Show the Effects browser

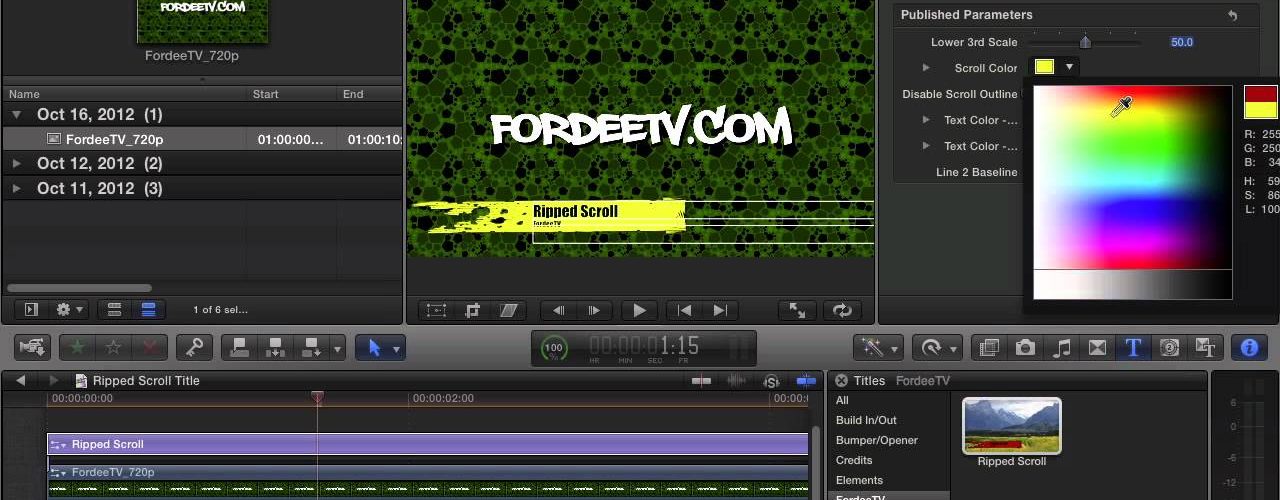point(989,348)
